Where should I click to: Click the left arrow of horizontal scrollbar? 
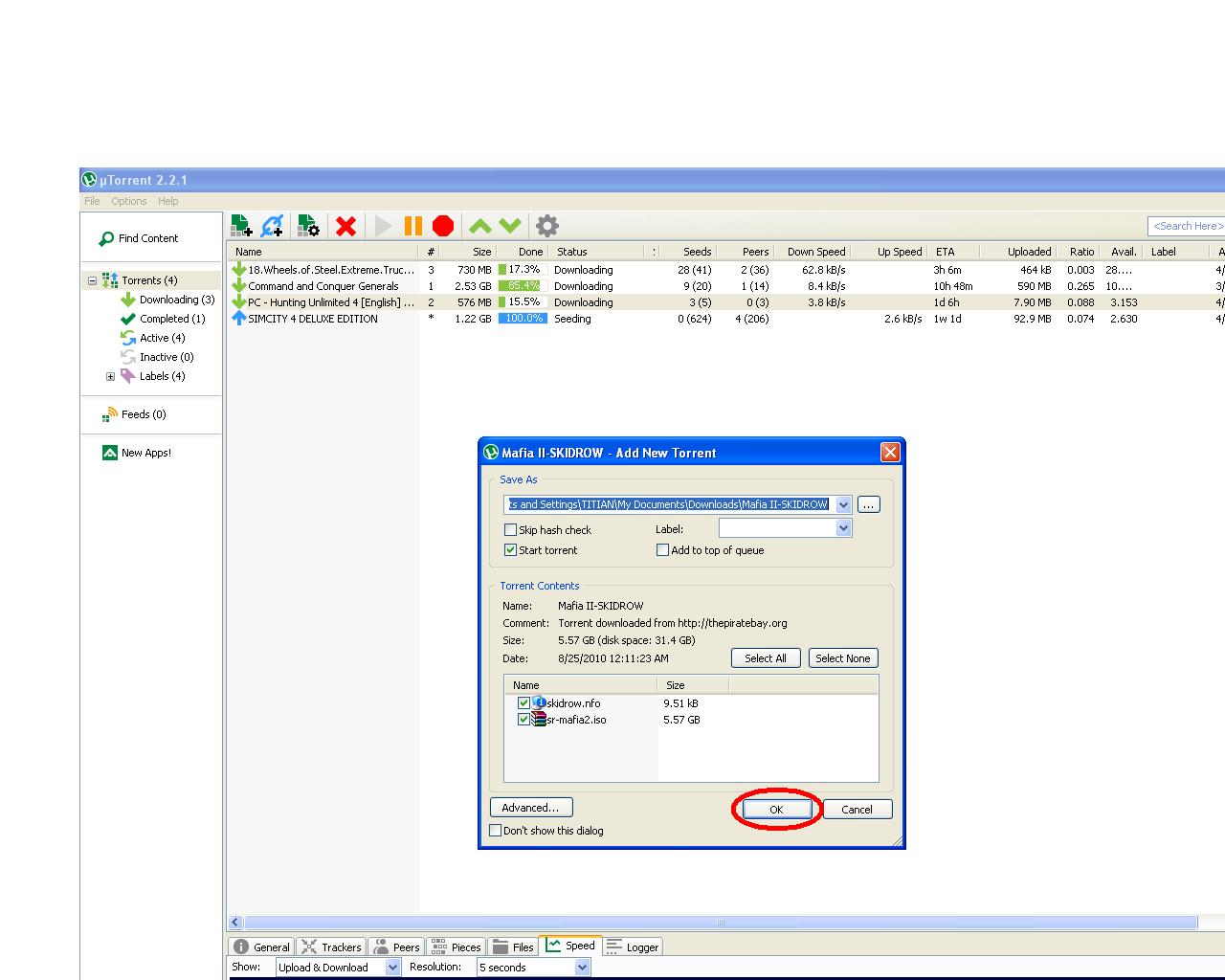point(235,923)
